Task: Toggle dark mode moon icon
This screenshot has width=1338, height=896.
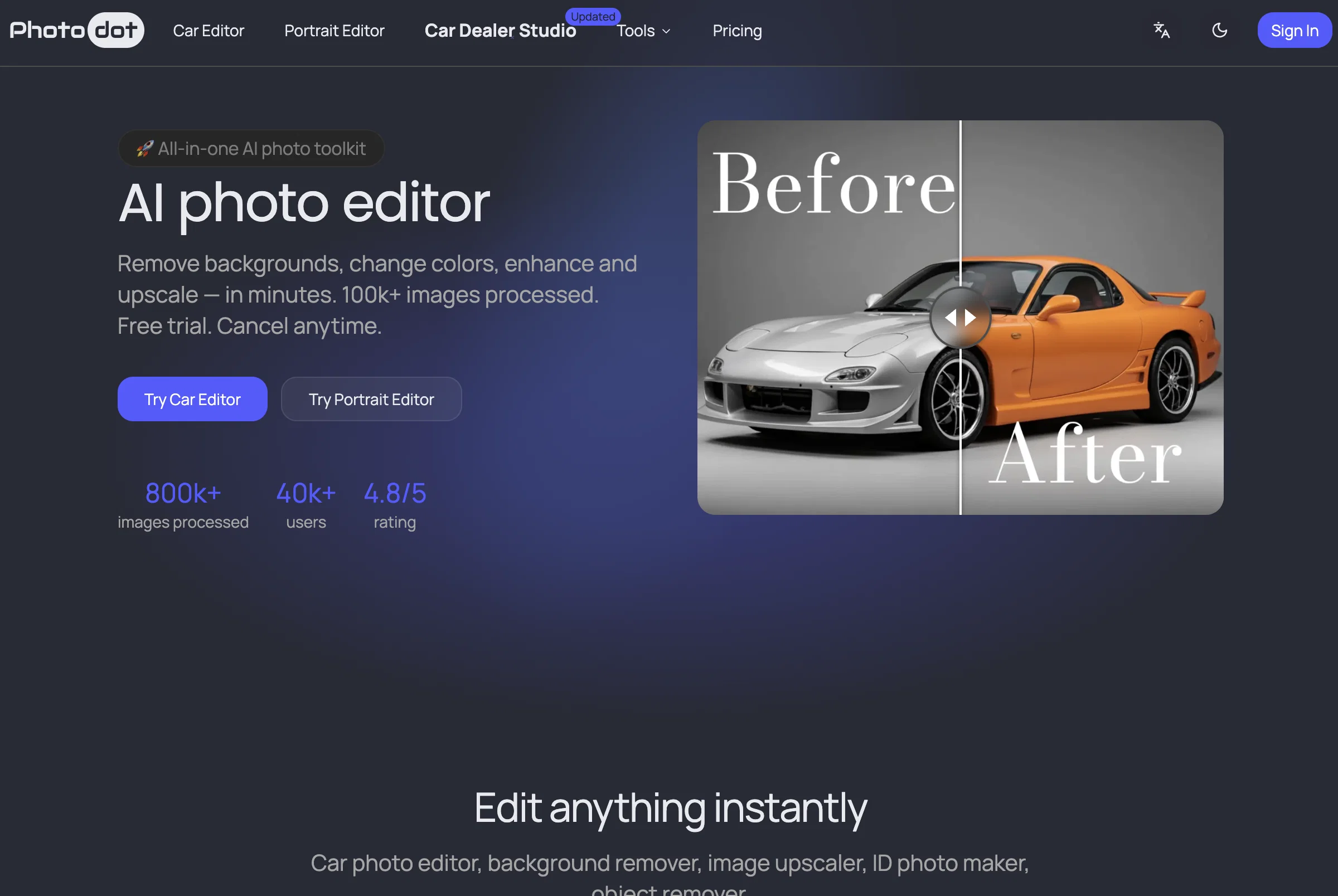Action: pos(1220,30)
